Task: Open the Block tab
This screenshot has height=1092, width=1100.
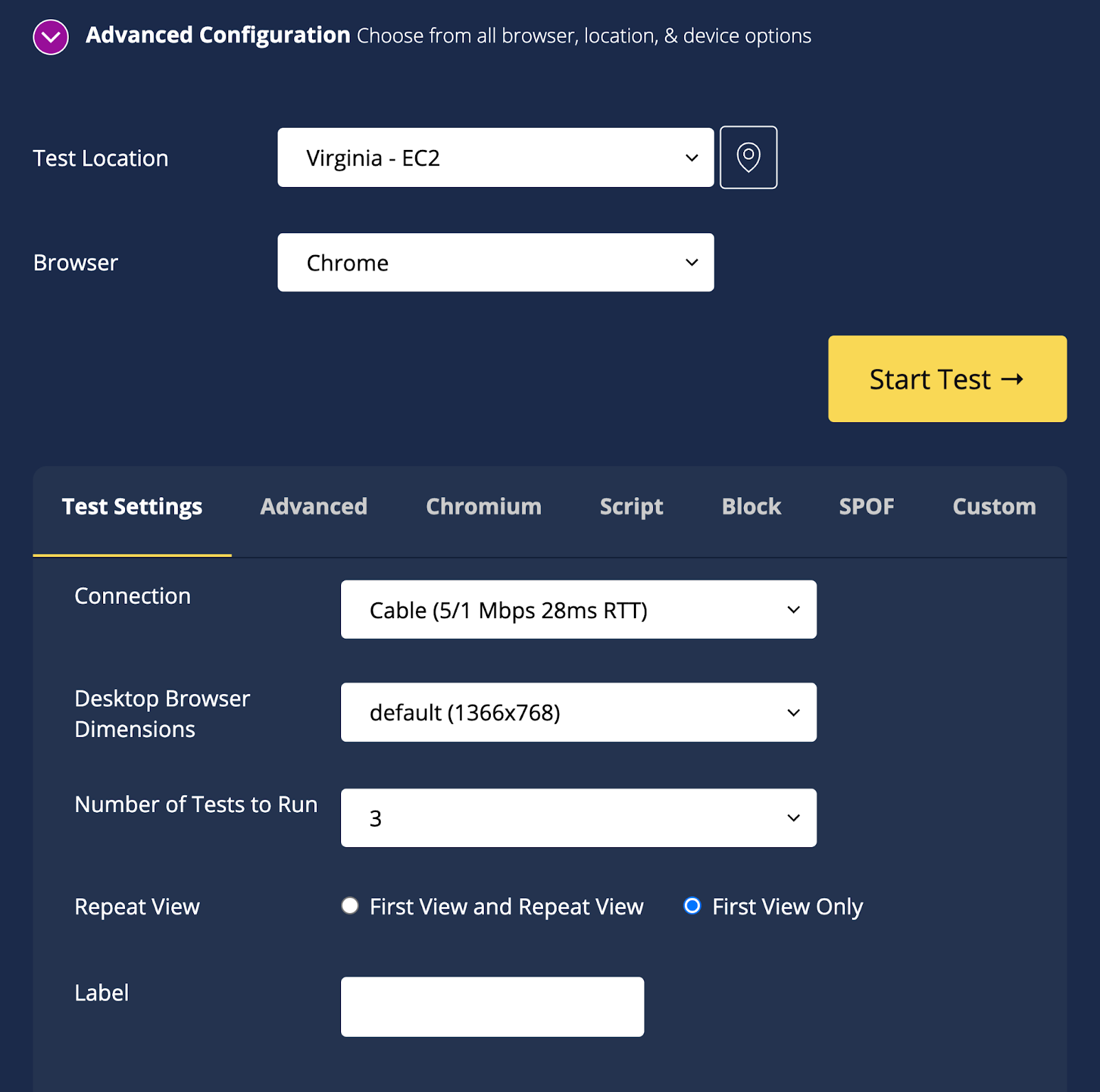Action: (751, 507)
